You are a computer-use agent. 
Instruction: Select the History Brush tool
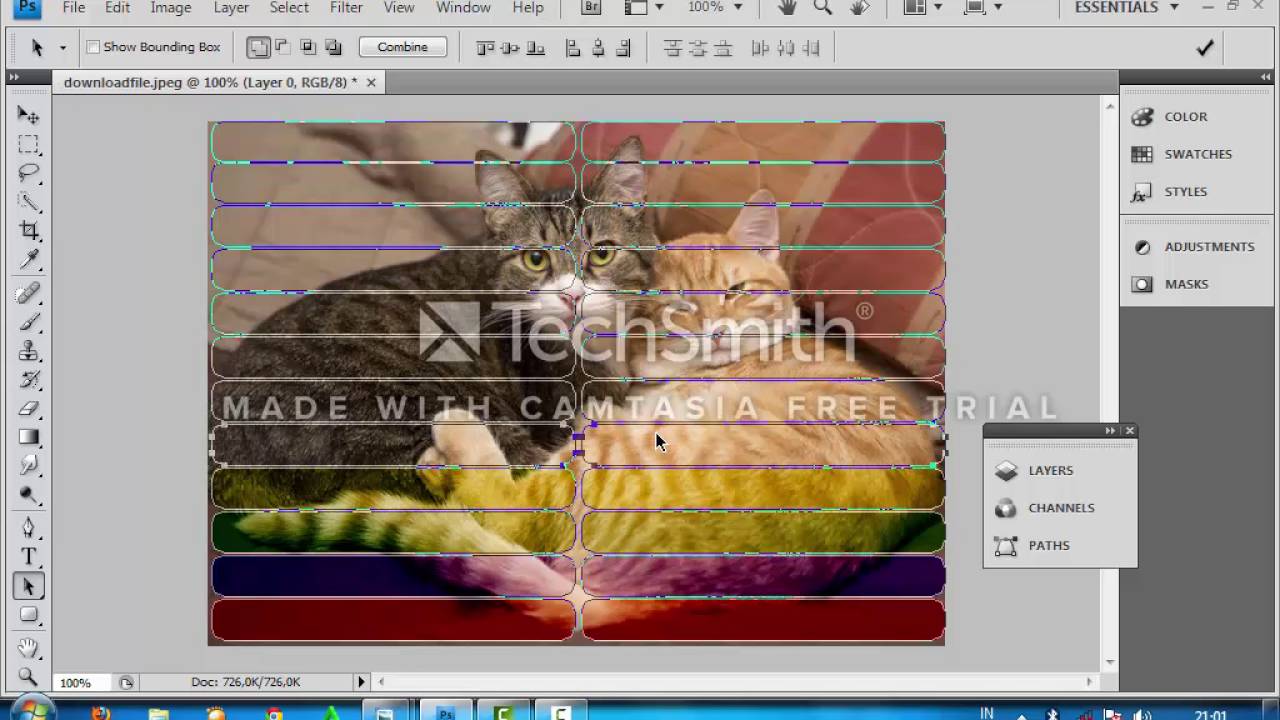(x=28, y=380)
